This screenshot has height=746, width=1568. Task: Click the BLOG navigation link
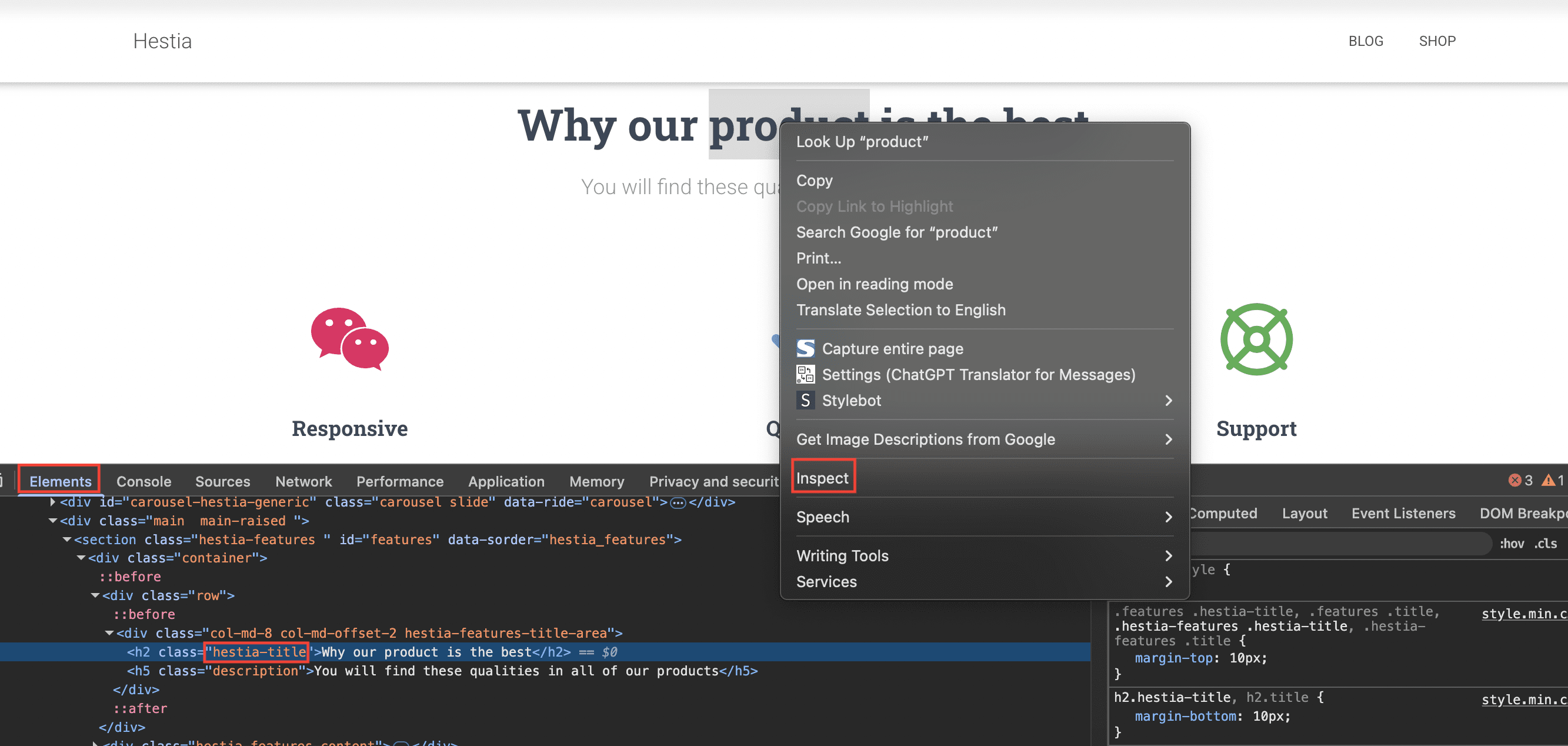[x=1365, y=41]
